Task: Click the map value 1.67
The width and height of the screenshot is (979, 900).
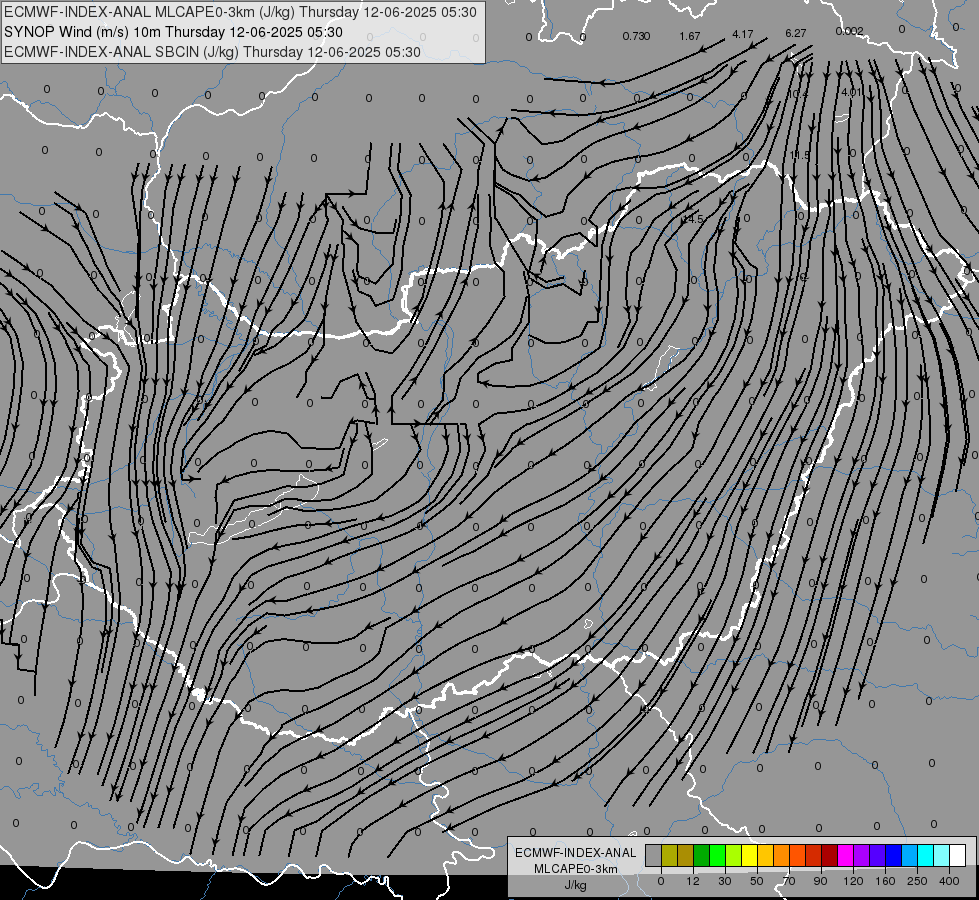Action: tap(690, 36)
